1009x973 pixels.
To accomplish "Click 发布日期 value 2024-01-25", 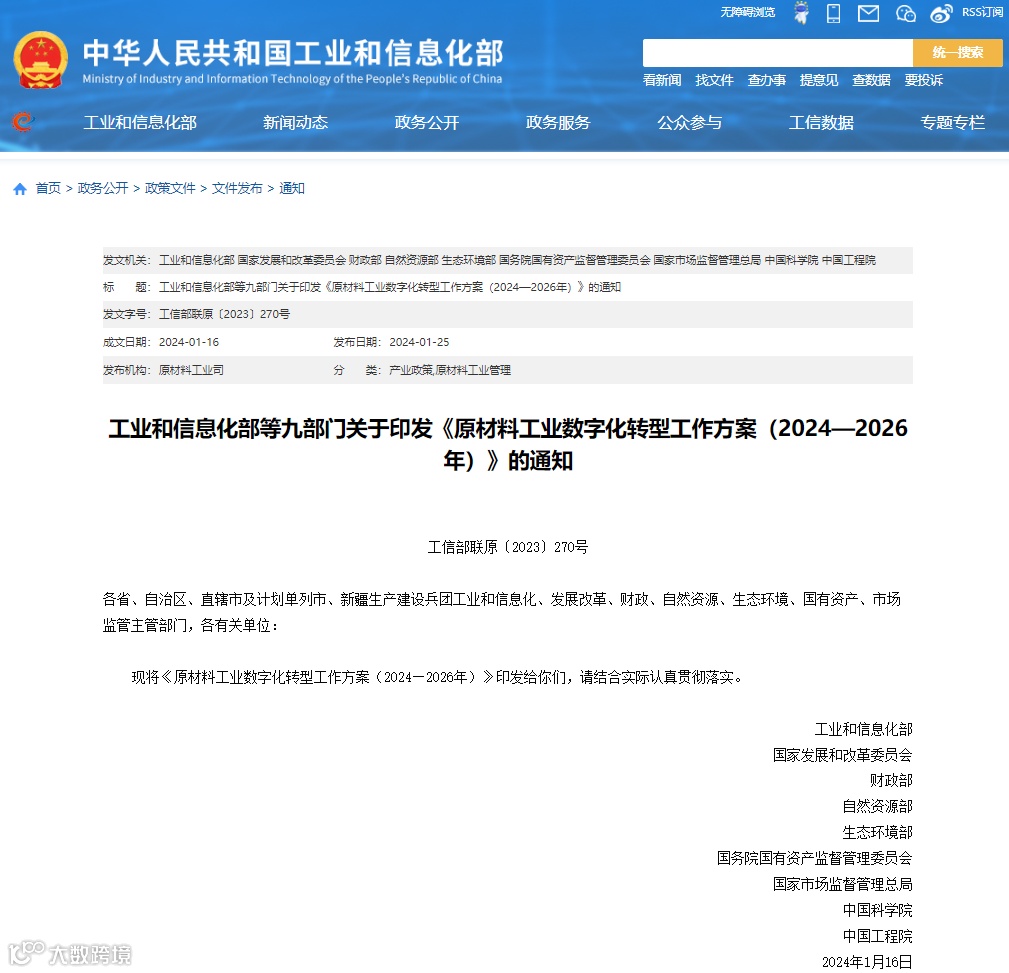I will [419, 342].
